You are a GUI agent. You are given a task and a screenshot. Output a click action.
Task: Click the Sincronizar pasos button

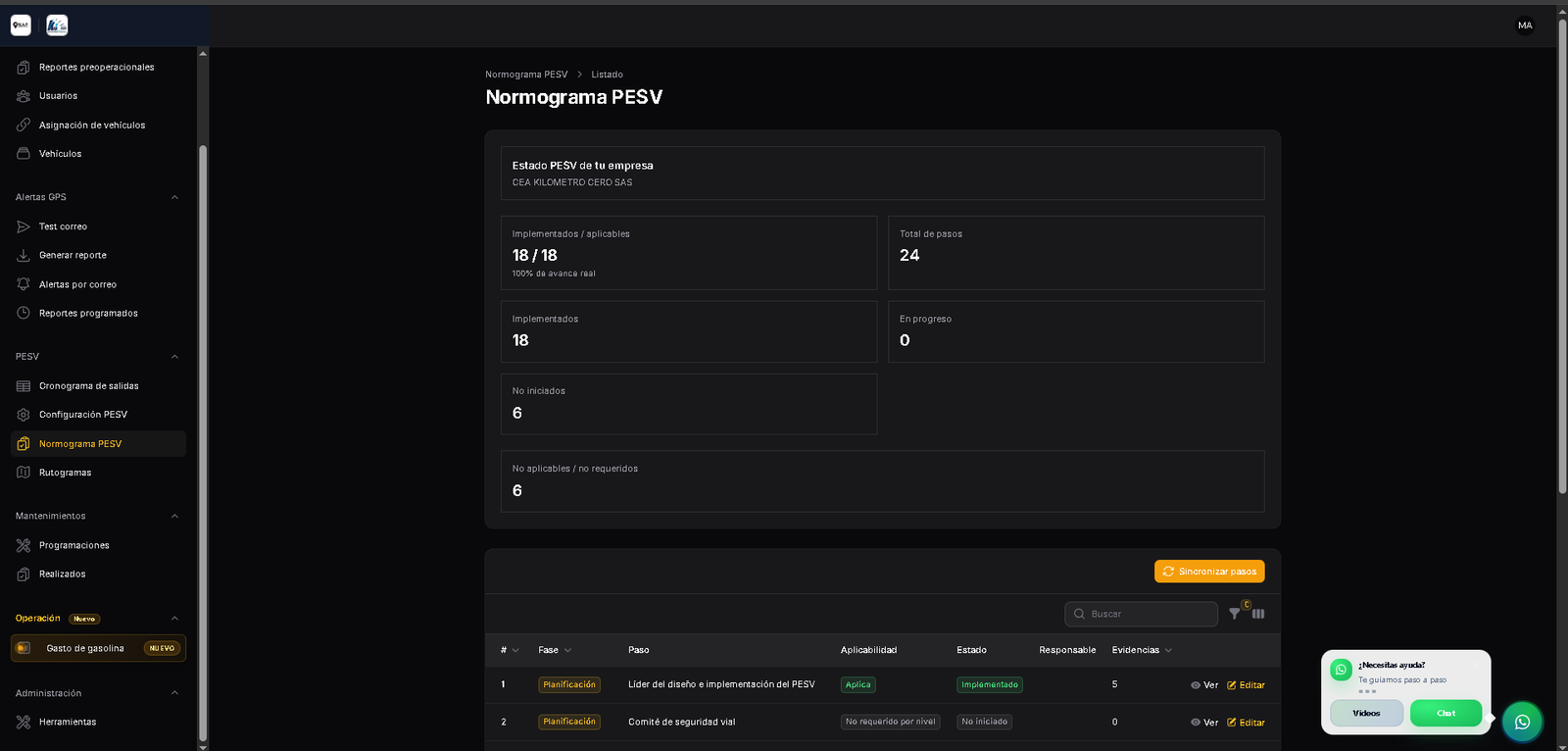click(x=1209, y=572)
